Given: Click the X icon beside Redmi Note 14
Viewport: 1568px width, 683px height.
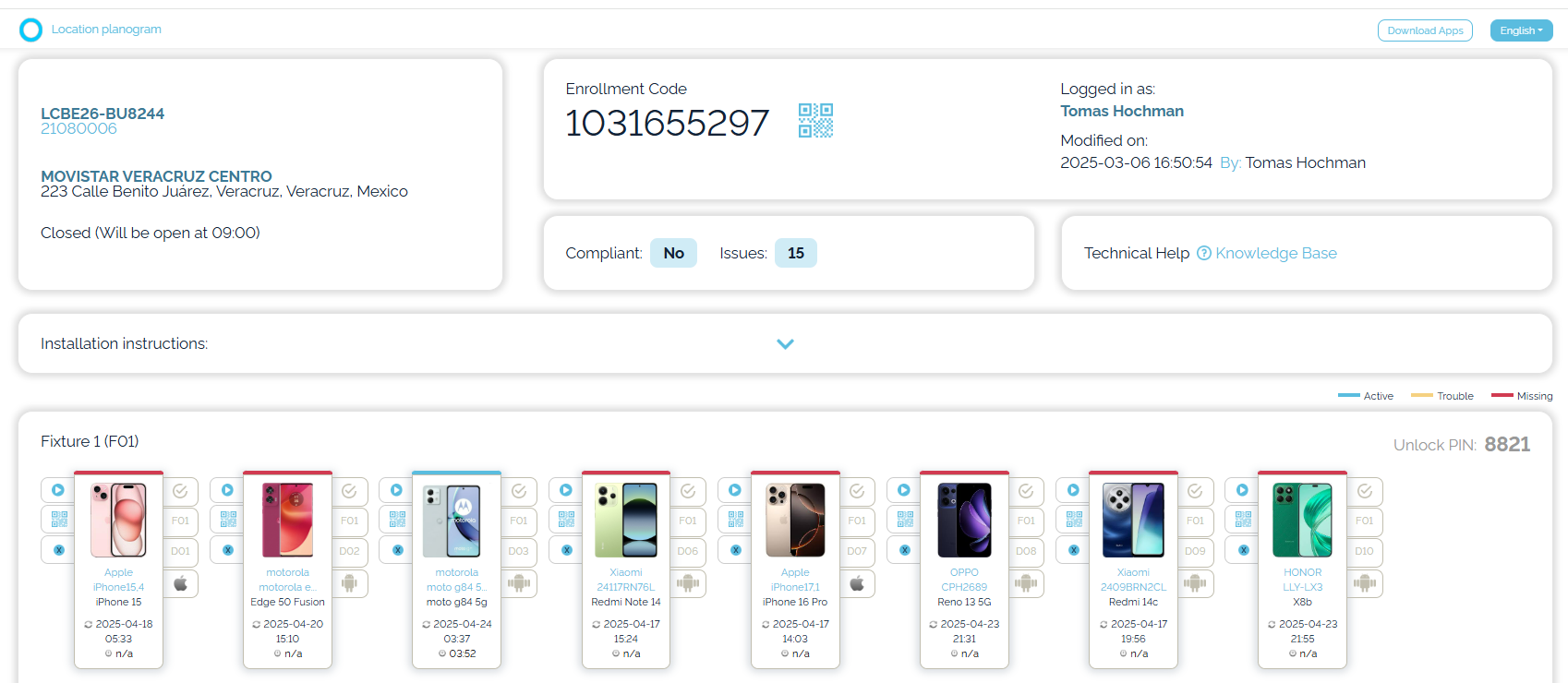Looking at the screenshot, I should (x=566, y=550).
